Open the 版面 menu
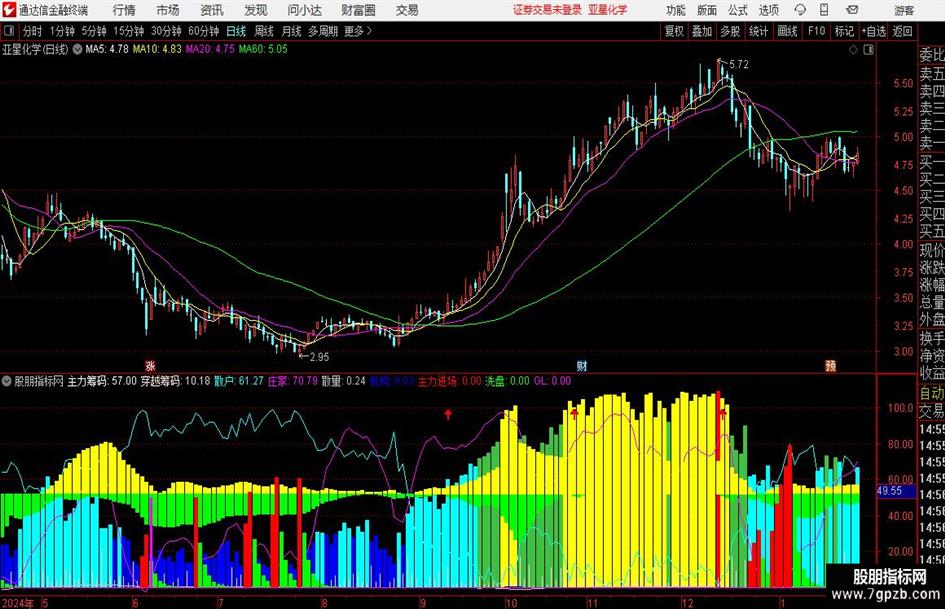 tap(706, 10)
